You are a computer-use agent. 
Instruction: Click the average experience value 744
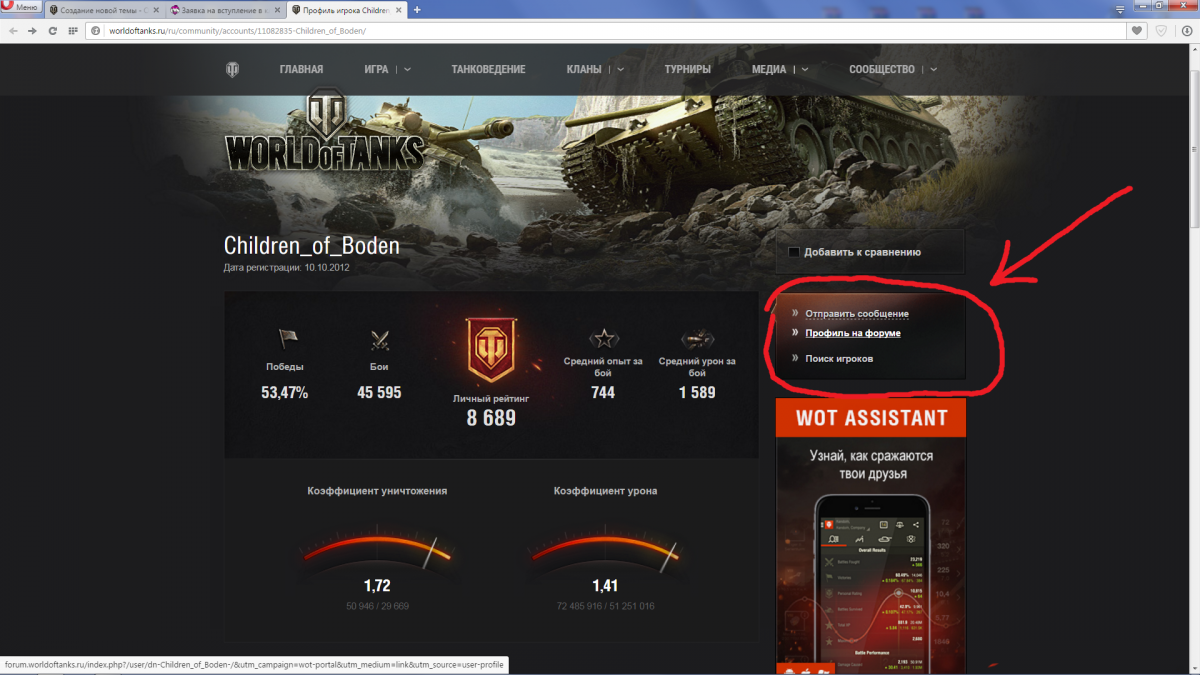[603, 393]
